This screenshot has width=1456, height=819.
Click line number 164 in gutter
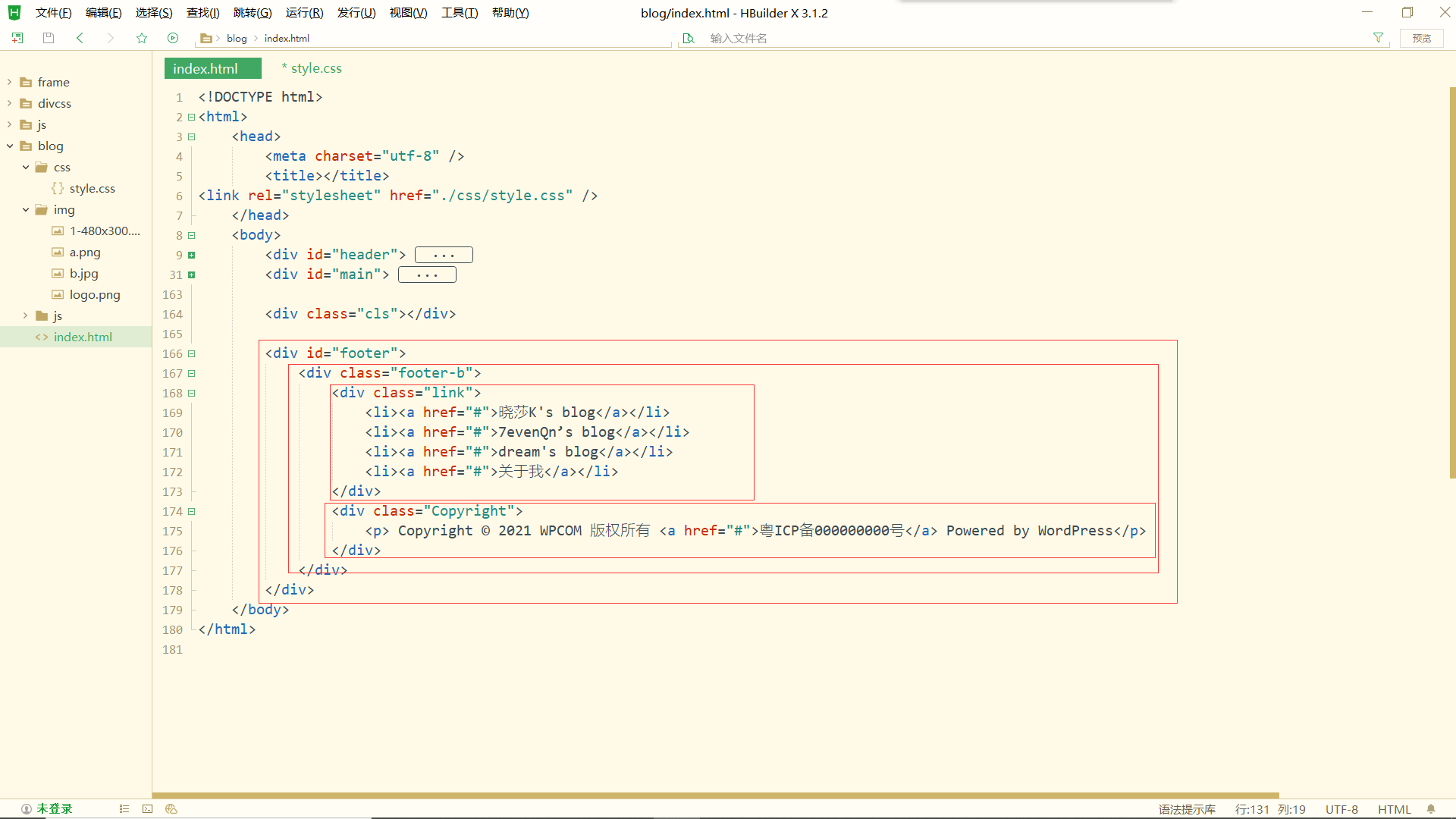click(x=172, y=314)
